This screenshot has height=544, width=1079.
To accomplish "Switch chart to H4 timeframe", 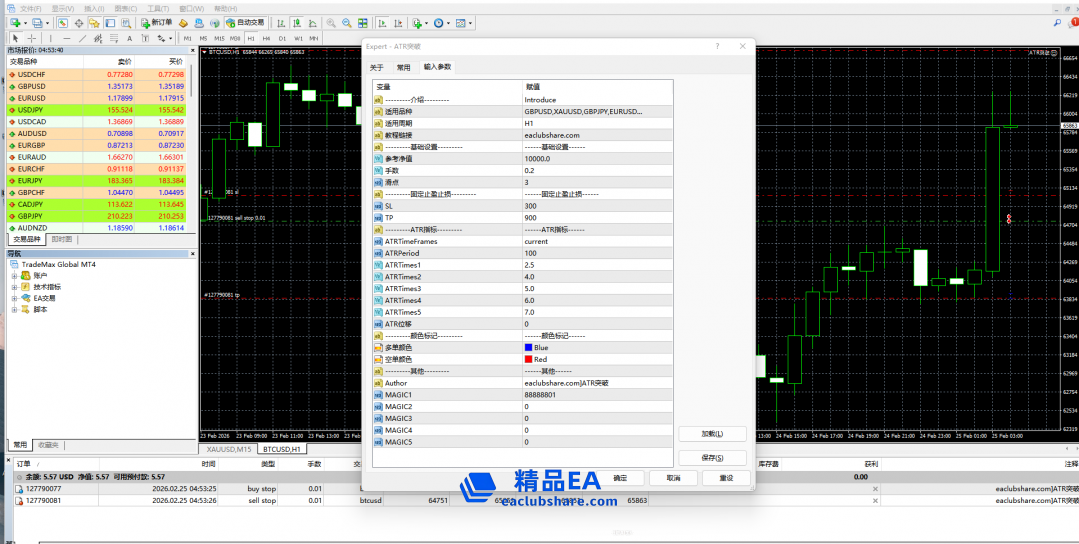I will pyautogui.click(x=265, y=38).
